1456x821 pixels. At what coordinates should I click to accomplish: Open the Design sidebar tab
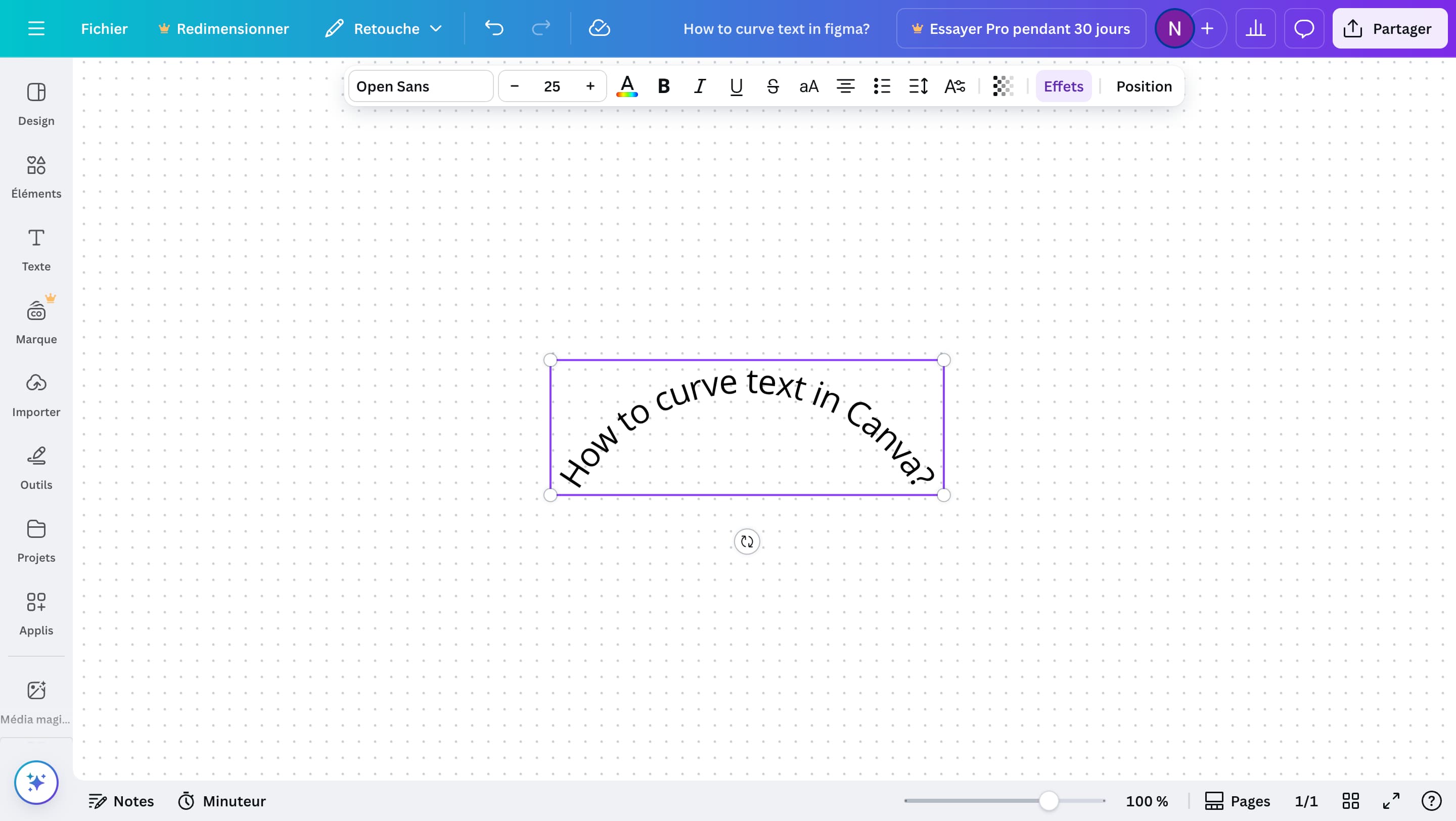[x=36, y=105]
